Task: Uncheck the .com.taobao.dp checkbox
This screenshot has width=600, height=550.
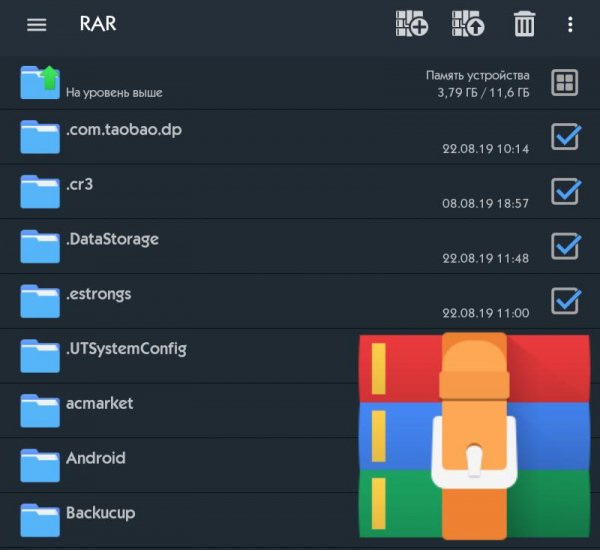Action: click(x=566, y=137)
